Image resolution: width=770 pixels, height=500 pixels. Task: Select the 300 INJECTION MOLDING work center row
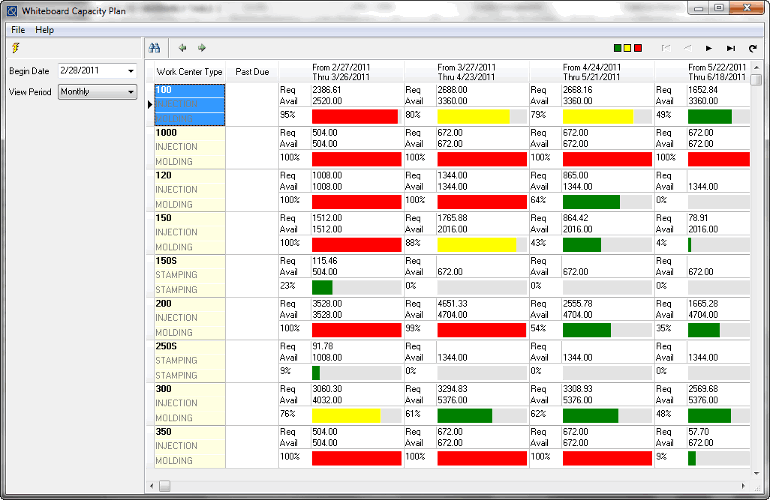pyautogui.click(x=189, y=403)
